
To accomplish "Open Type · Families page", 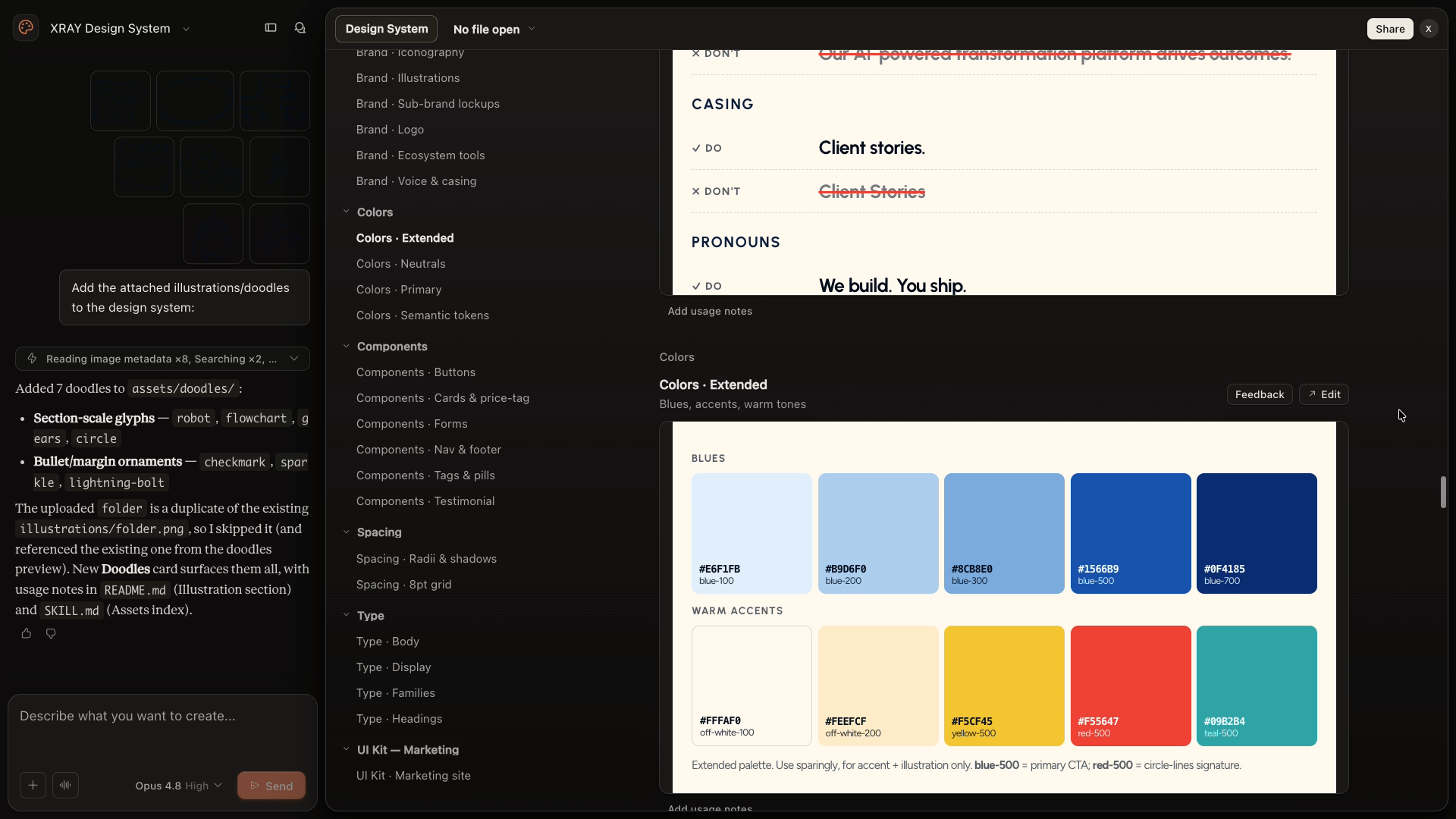I will pyautogui.click(x=396, y=693).
